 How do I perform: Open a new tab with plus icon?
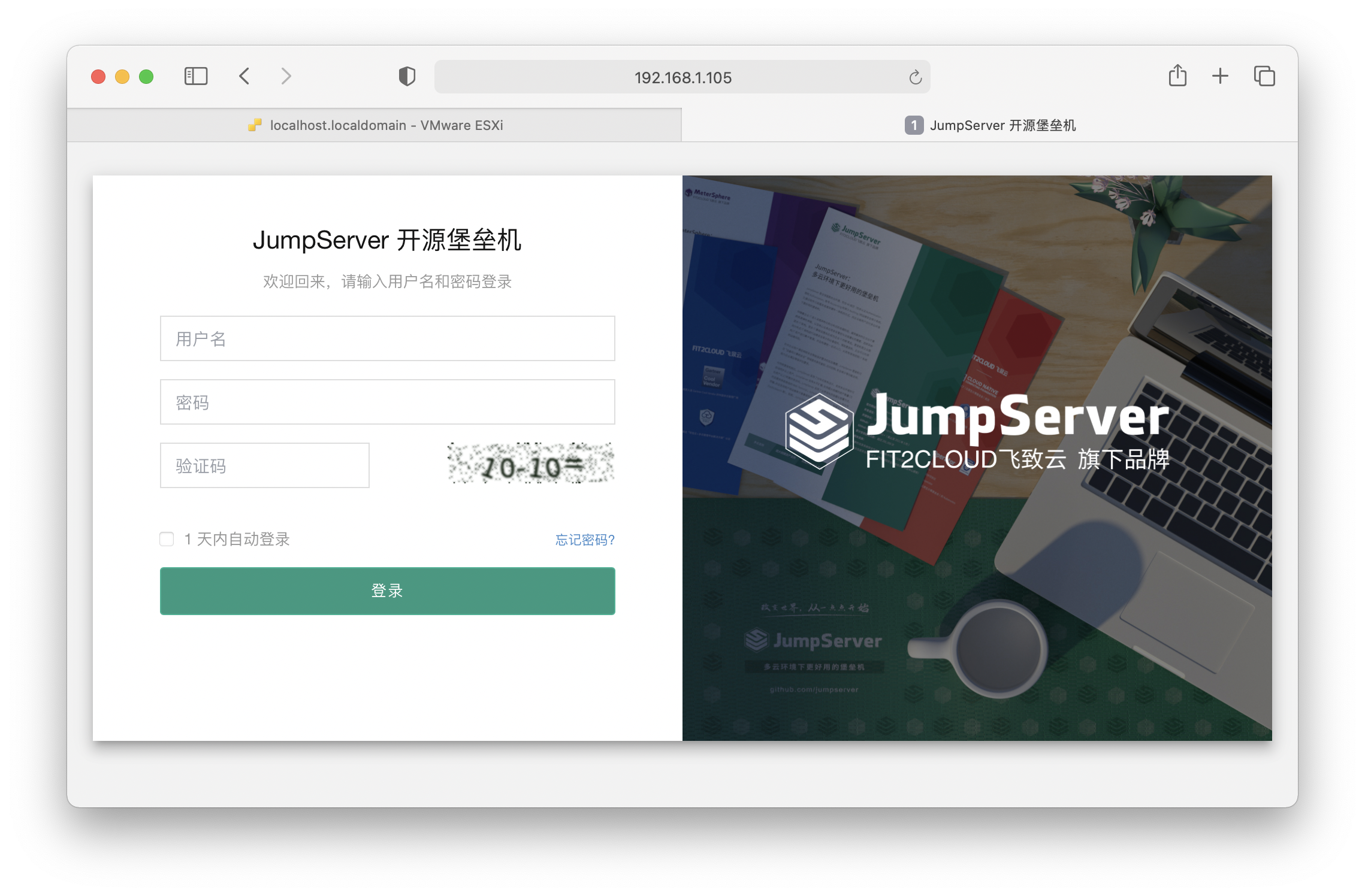click(x=1220, y=76)
